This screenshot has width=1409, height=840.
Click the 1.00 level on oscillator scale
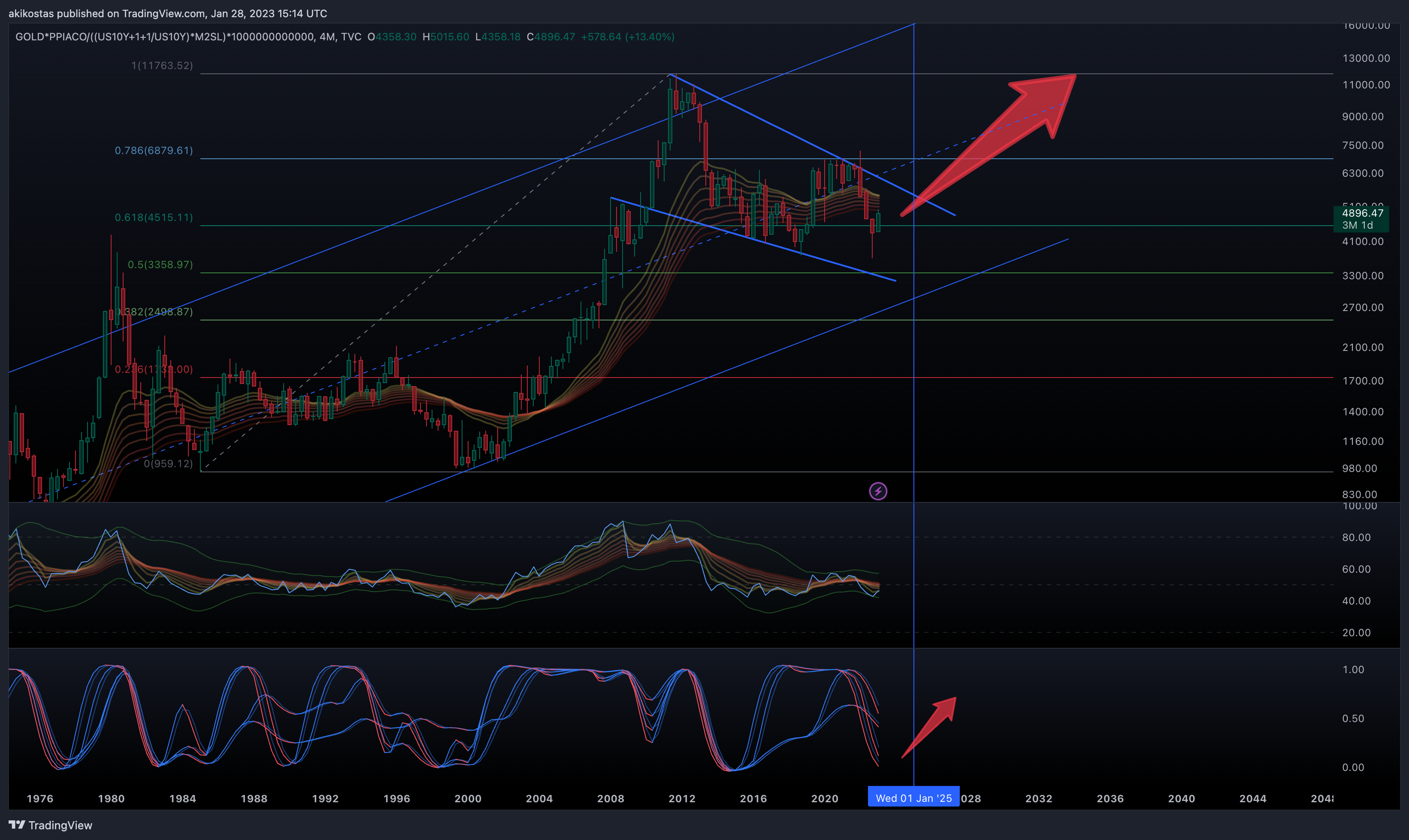1352,670
